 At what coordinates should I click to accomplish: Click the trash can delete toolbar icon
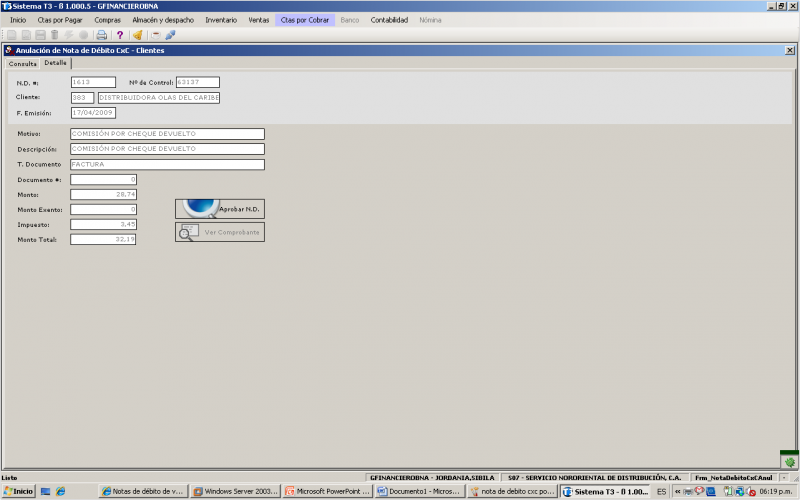55,35
